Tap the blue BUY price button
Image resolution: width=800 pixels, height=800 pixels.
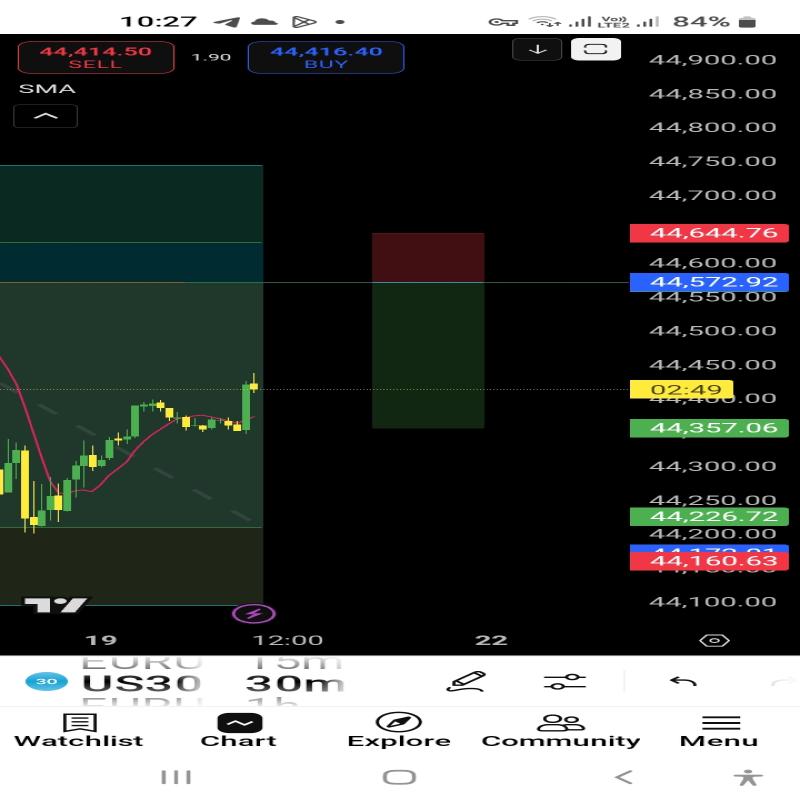click(x=326, y=57)
